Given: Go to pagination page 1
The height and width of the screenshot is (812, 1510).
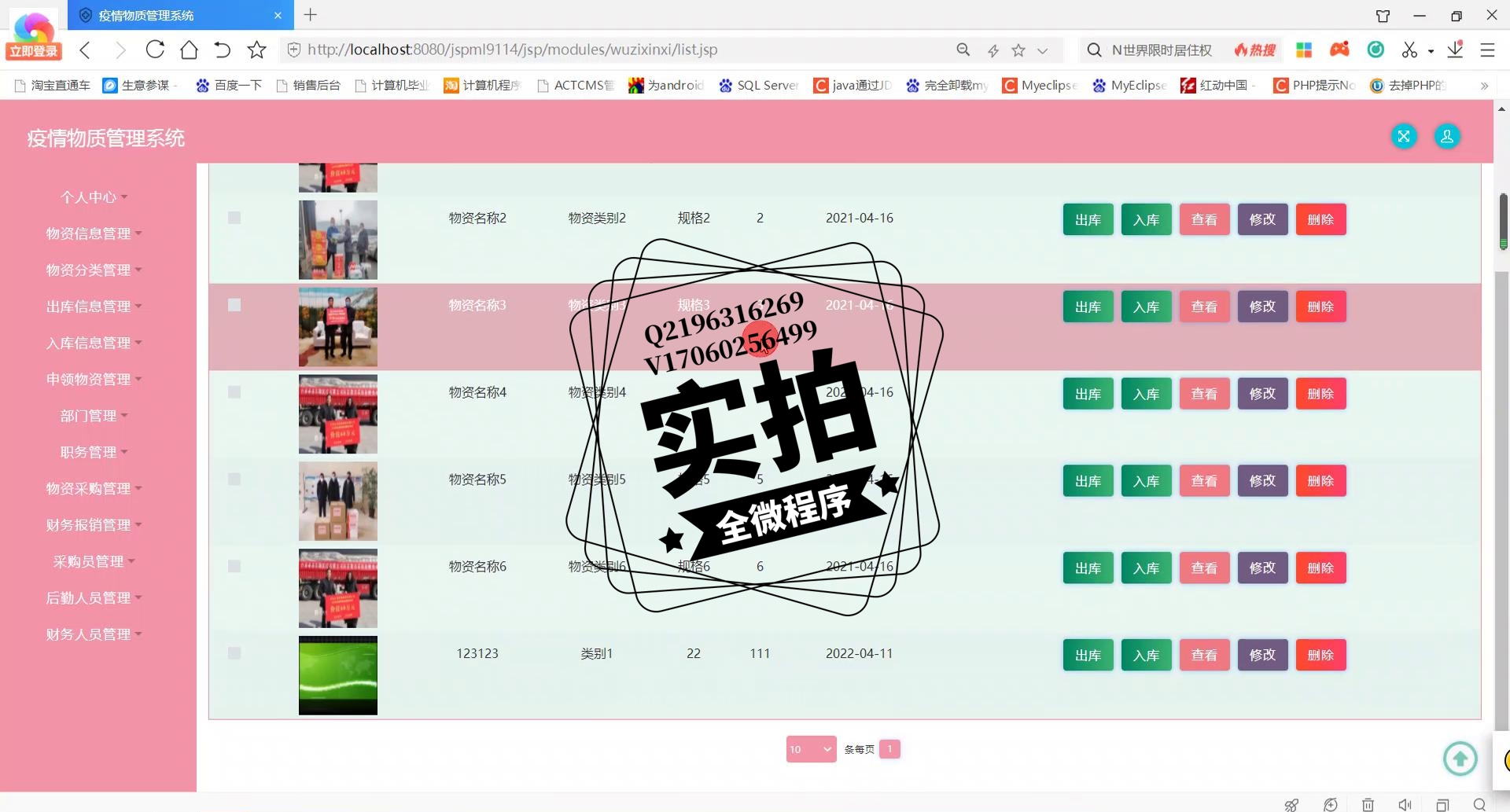Looking at the screenshot, I should click(x=889, y=749).
